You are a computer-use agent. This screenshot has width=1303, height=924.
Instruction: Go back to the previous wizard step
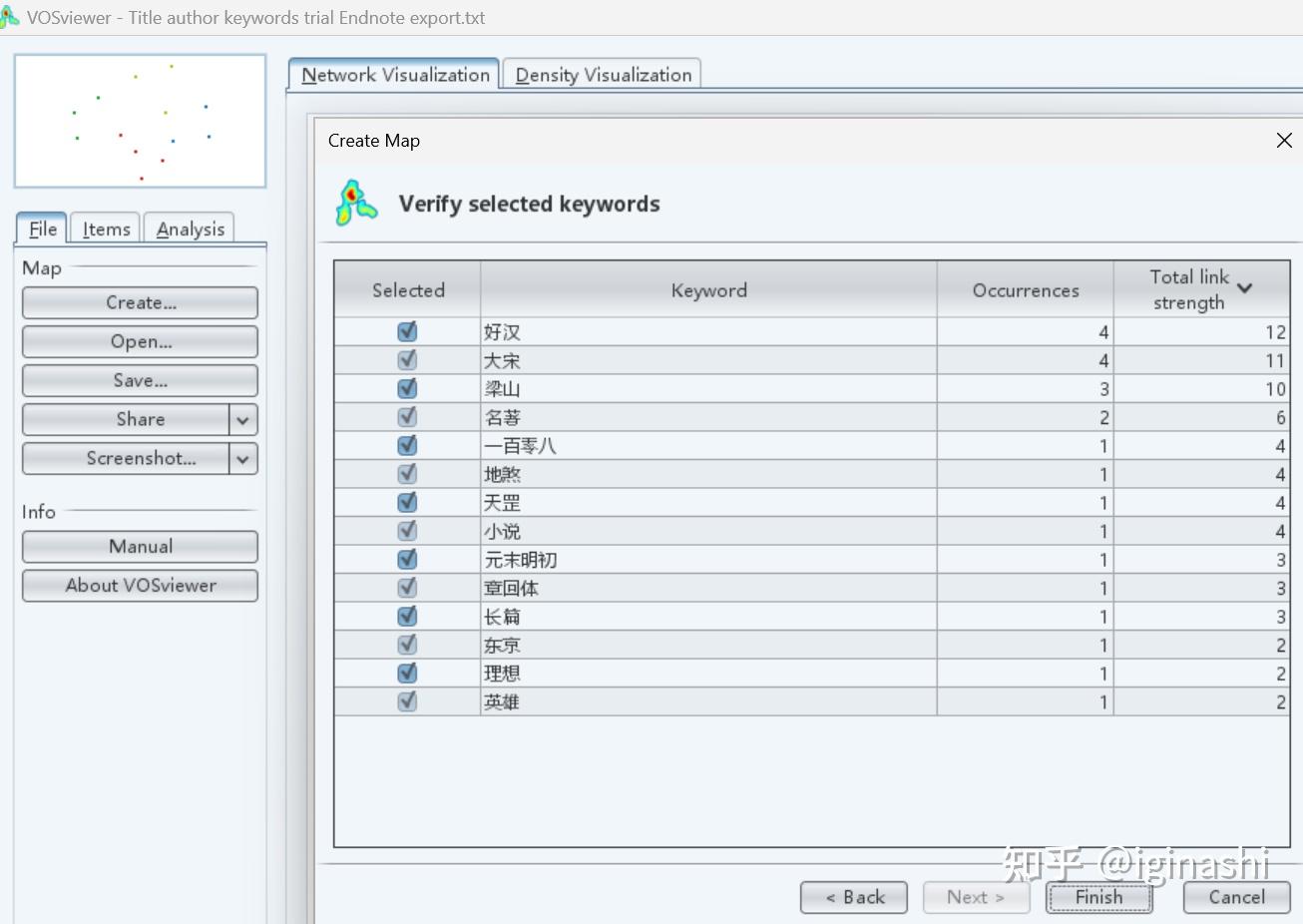click(x=853, y=896)
